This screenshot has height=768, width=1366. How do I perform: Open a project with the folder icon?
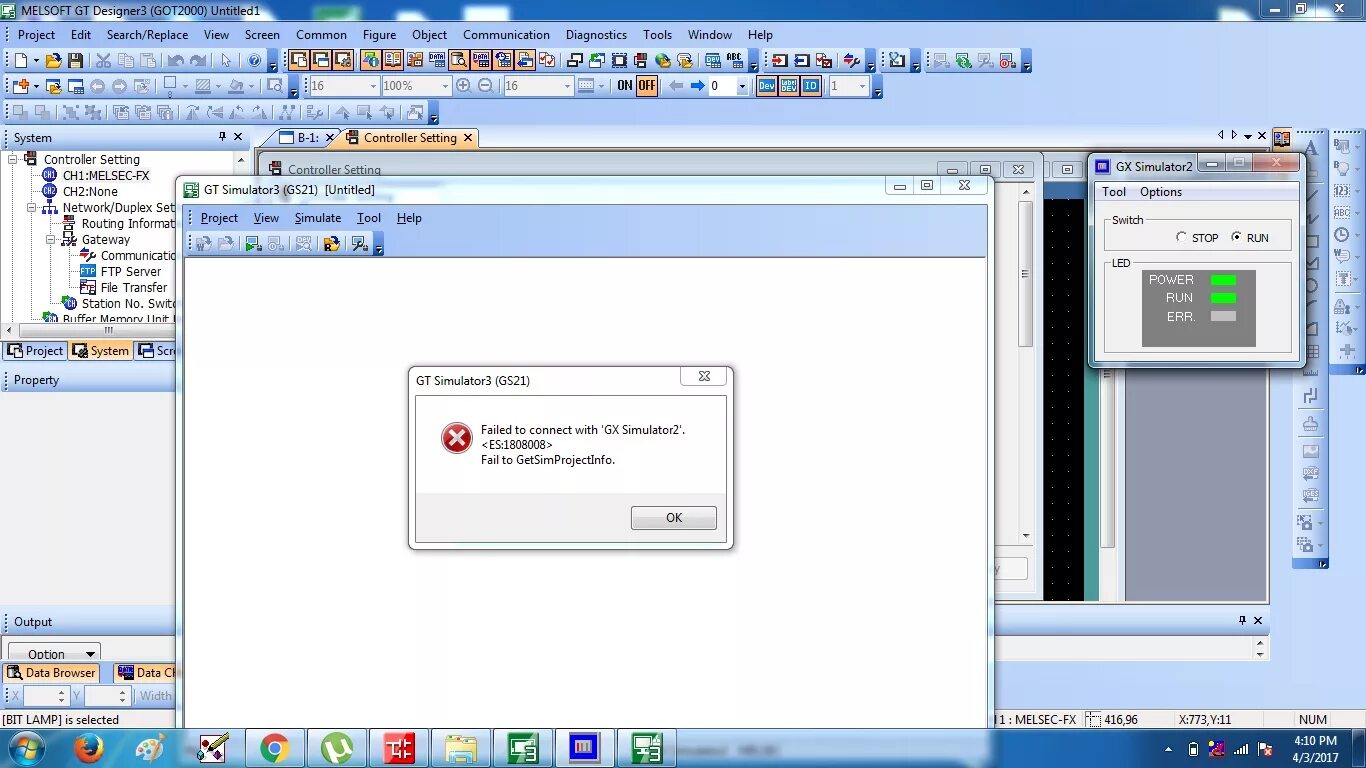[x=54, y=61]
